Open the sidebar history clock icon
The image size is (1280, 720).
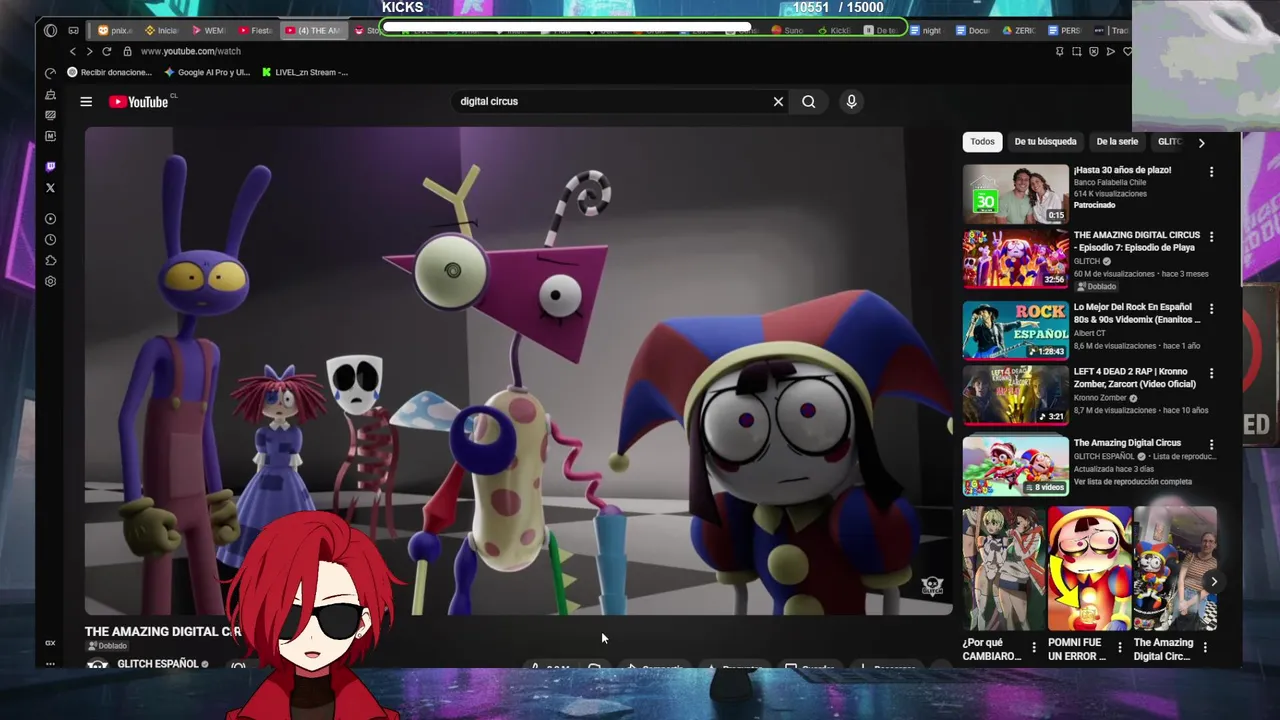click(50, 239)
